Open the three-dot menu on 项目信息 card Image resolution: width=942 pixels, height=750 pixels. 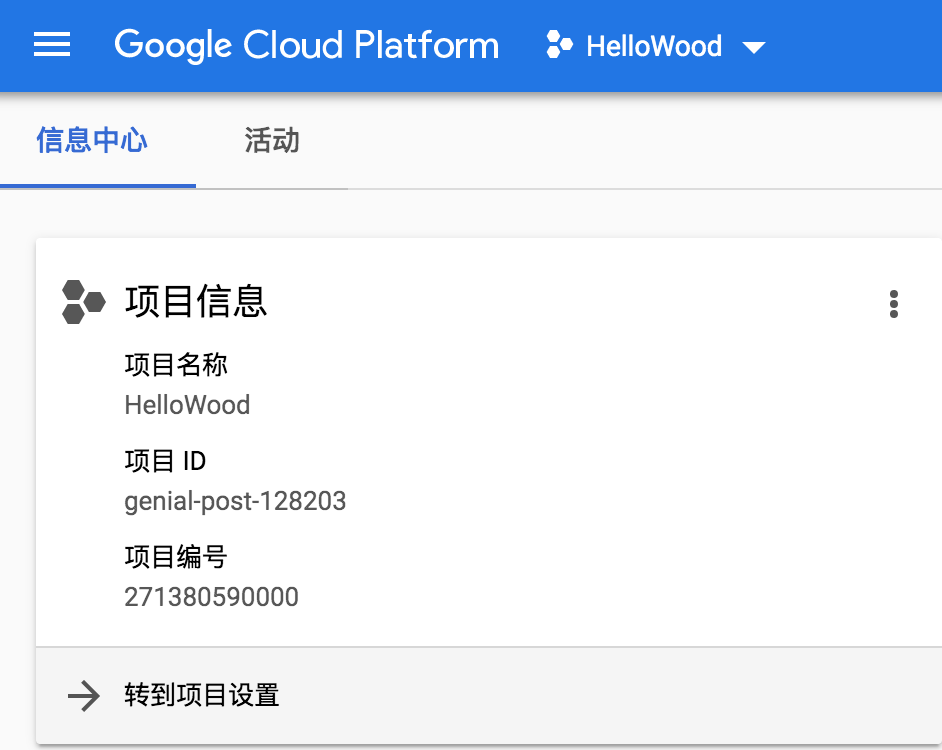pos(893,304)
